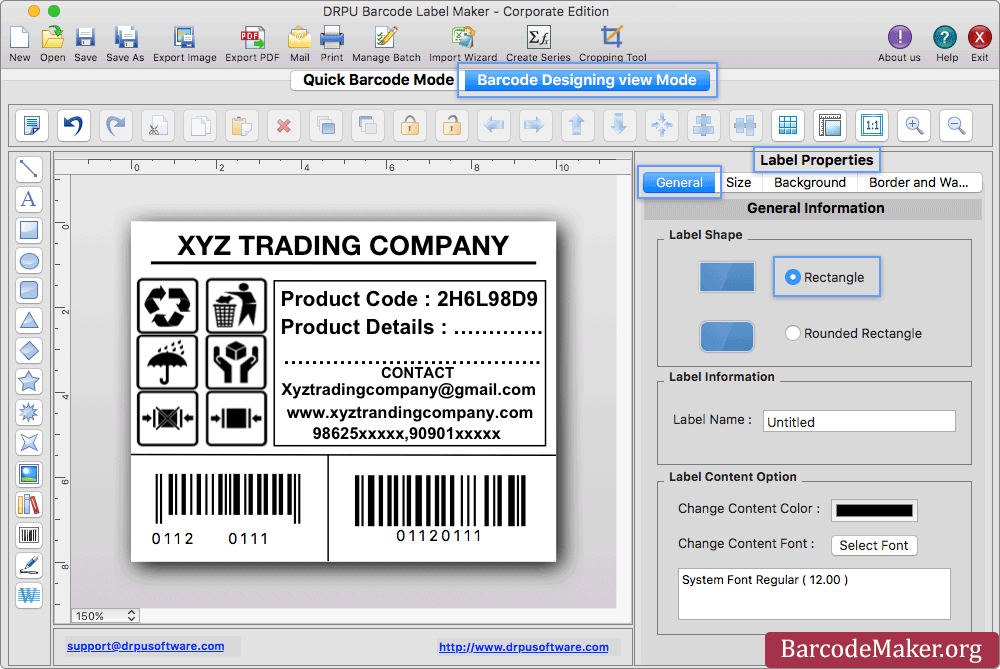Select the Triangle shape tool
The width and height of the screenshot is (1000, 669).
click(29, 321)
